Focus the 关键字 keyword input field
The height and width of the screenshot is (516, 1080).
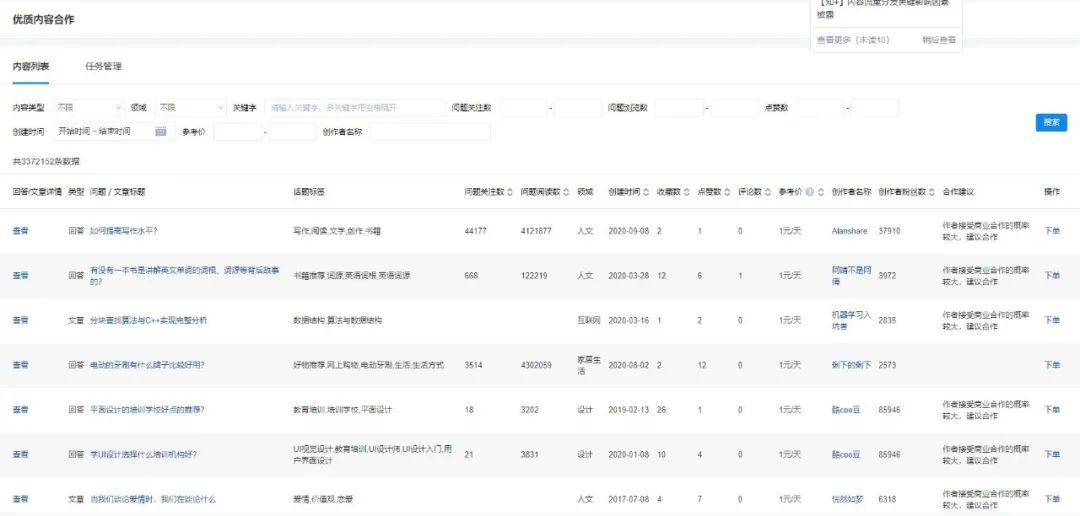pos(355,108)
